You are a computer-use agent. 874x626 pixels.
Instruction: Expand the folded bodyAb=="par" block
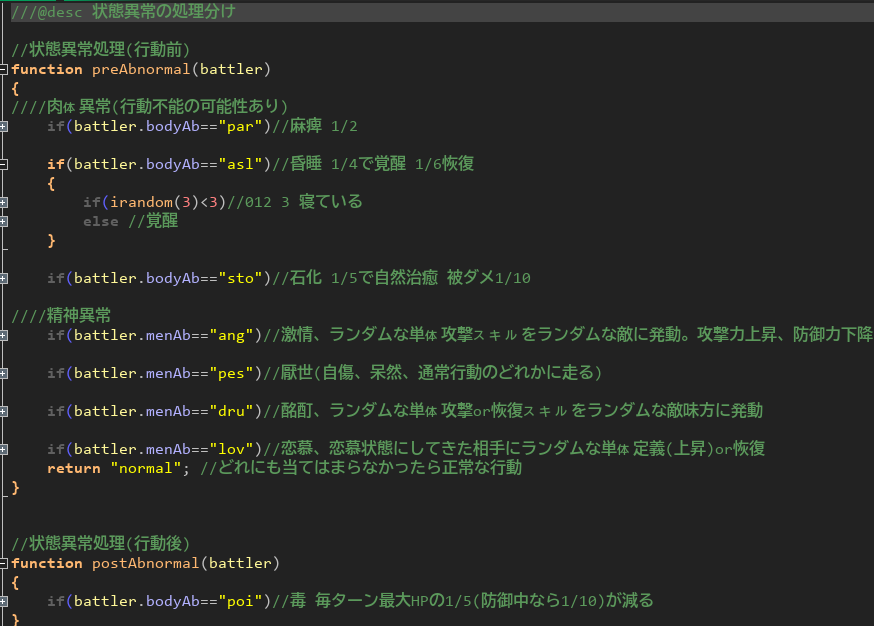(x=4, y=126)
